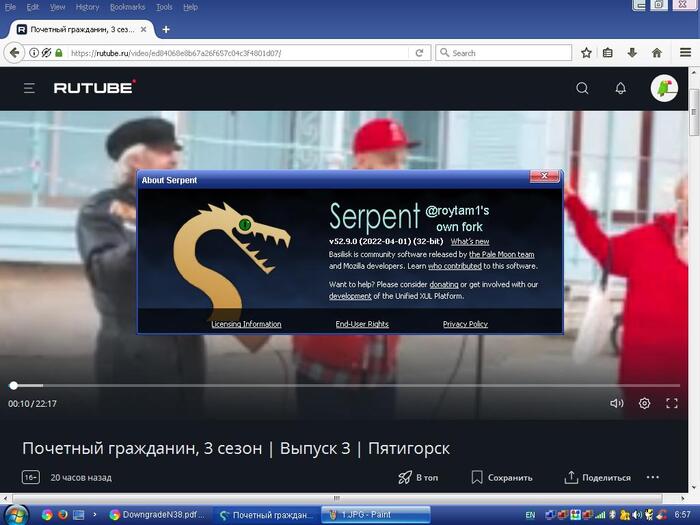Open the Tools menu
Image resolution: width=700 pixels, height=525 pixels.
click(x=164, y=7)
